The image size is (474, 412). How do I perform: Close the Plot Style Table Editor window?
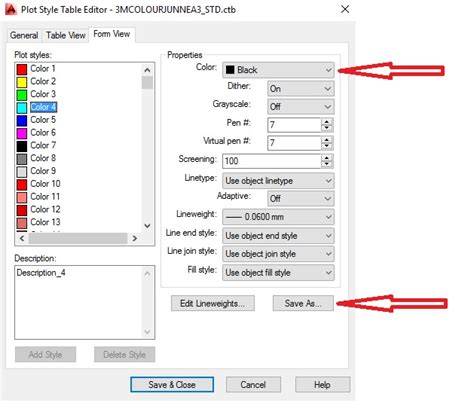(x=345, y=9)
